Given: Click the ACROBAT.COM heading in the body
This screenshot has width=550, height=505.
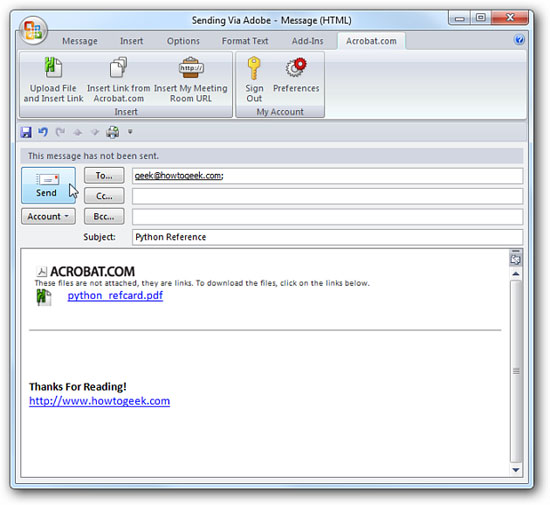Looking at the screenshot, I should (92, 271).
